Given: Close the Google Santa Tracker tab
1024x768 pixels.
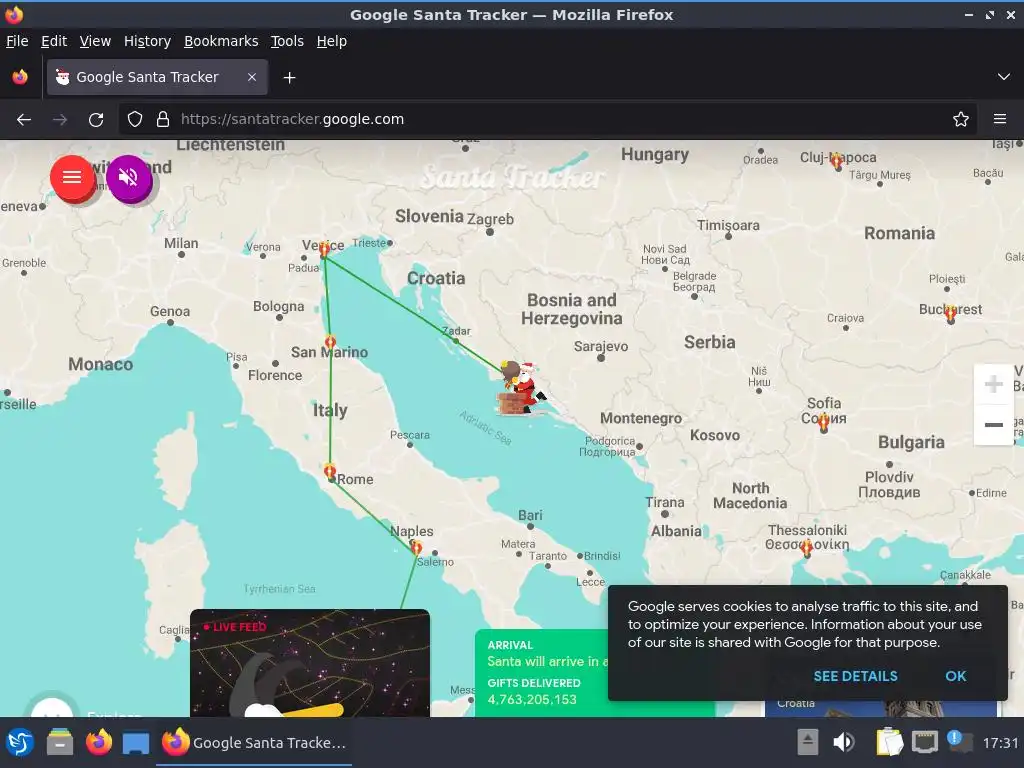Looking at the screenshot, I should coord(251,77).
